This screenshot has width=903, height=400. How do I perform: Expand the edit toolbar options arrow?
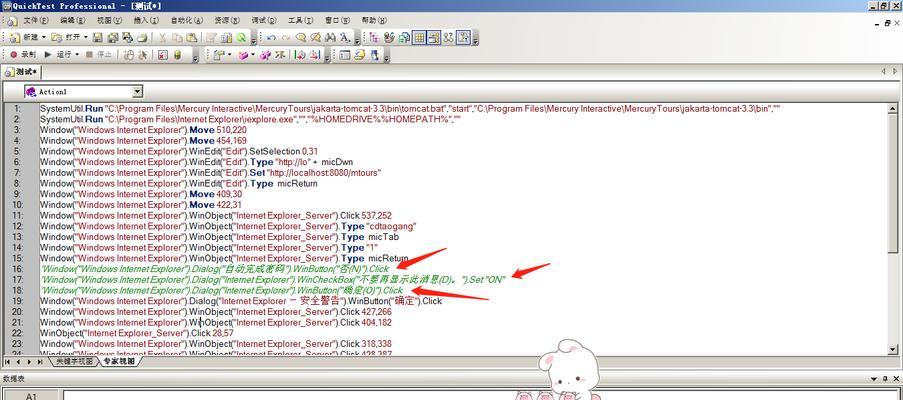pos(358,39)
